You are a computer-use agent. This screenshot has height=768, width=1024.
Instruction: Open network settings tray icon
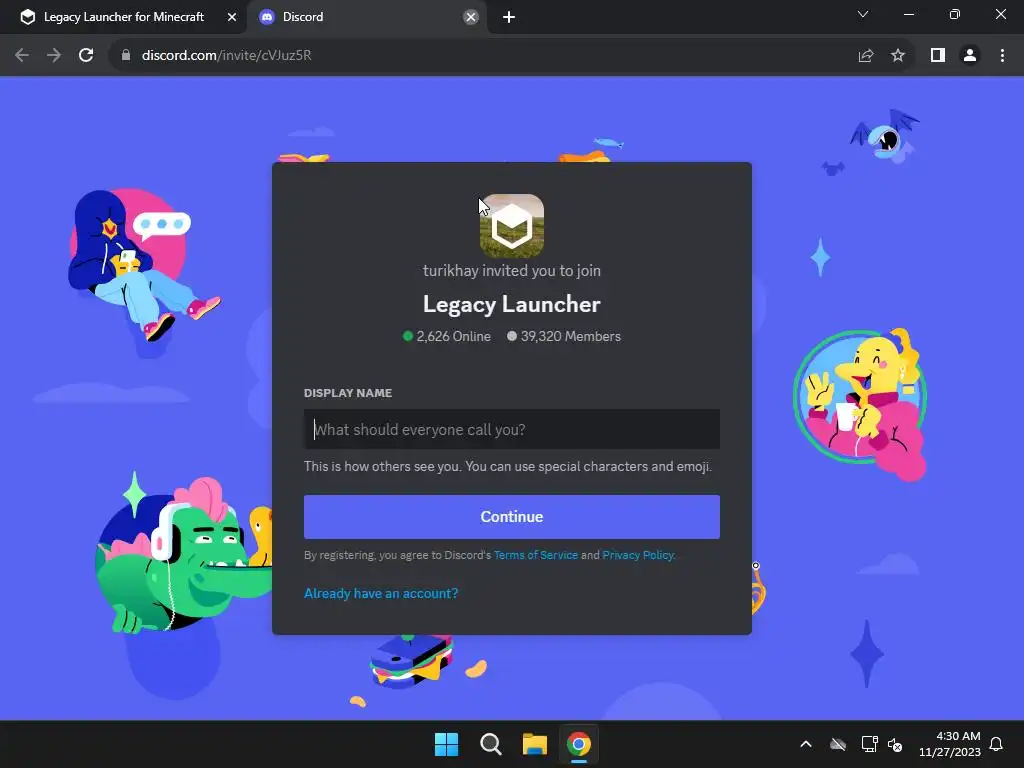pos(869,744)
